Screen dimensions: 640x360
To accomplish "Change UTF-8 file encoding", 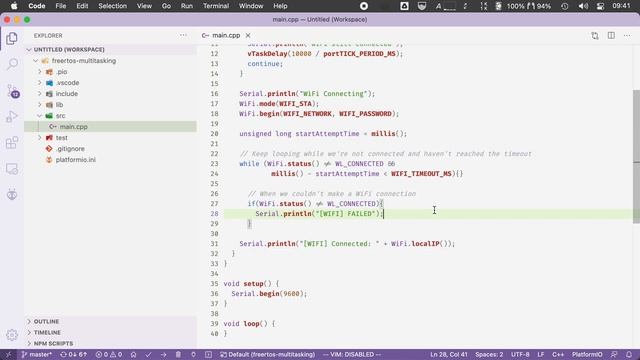I will tap(520, 354).
